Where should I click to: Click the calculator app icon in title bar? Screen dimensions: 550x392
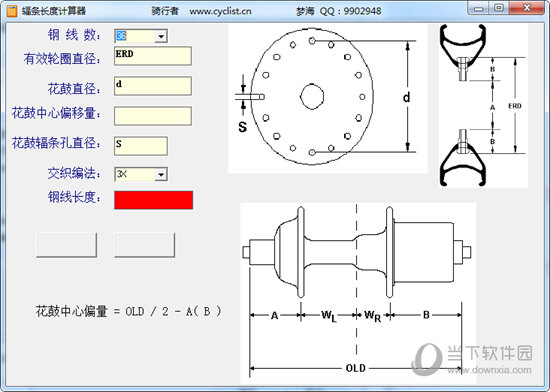[11, 11]
